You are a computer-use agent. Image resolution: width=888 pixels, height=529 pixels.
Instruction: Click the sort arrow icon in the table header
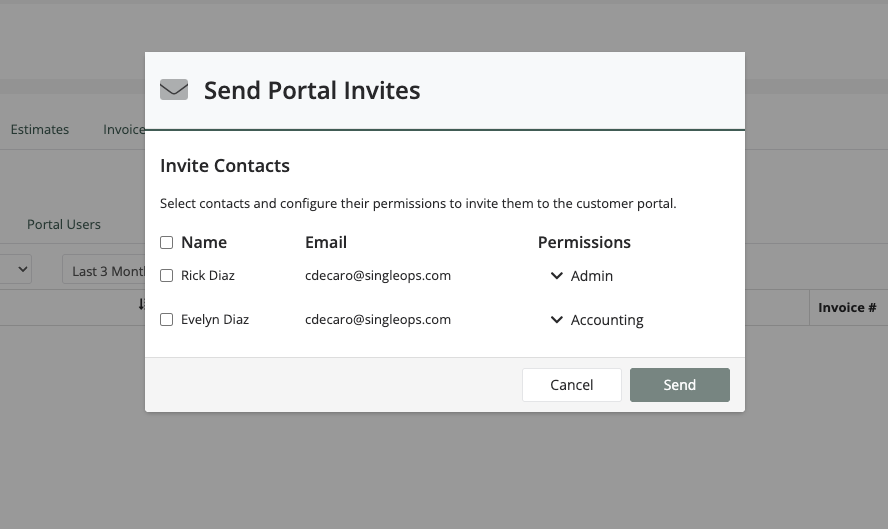[142, 304]
